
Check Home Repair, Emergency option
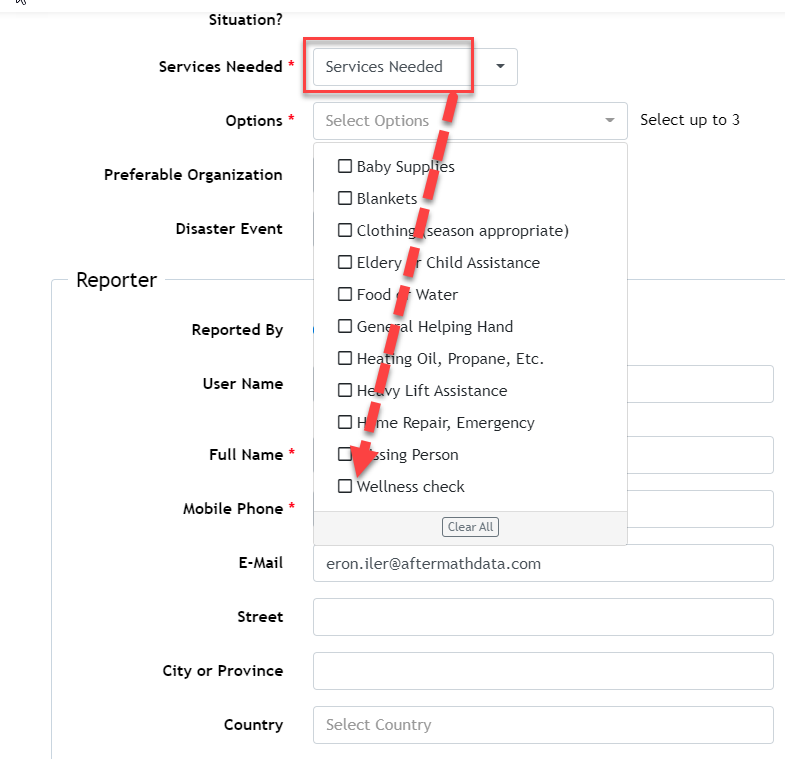coord(345,422)
